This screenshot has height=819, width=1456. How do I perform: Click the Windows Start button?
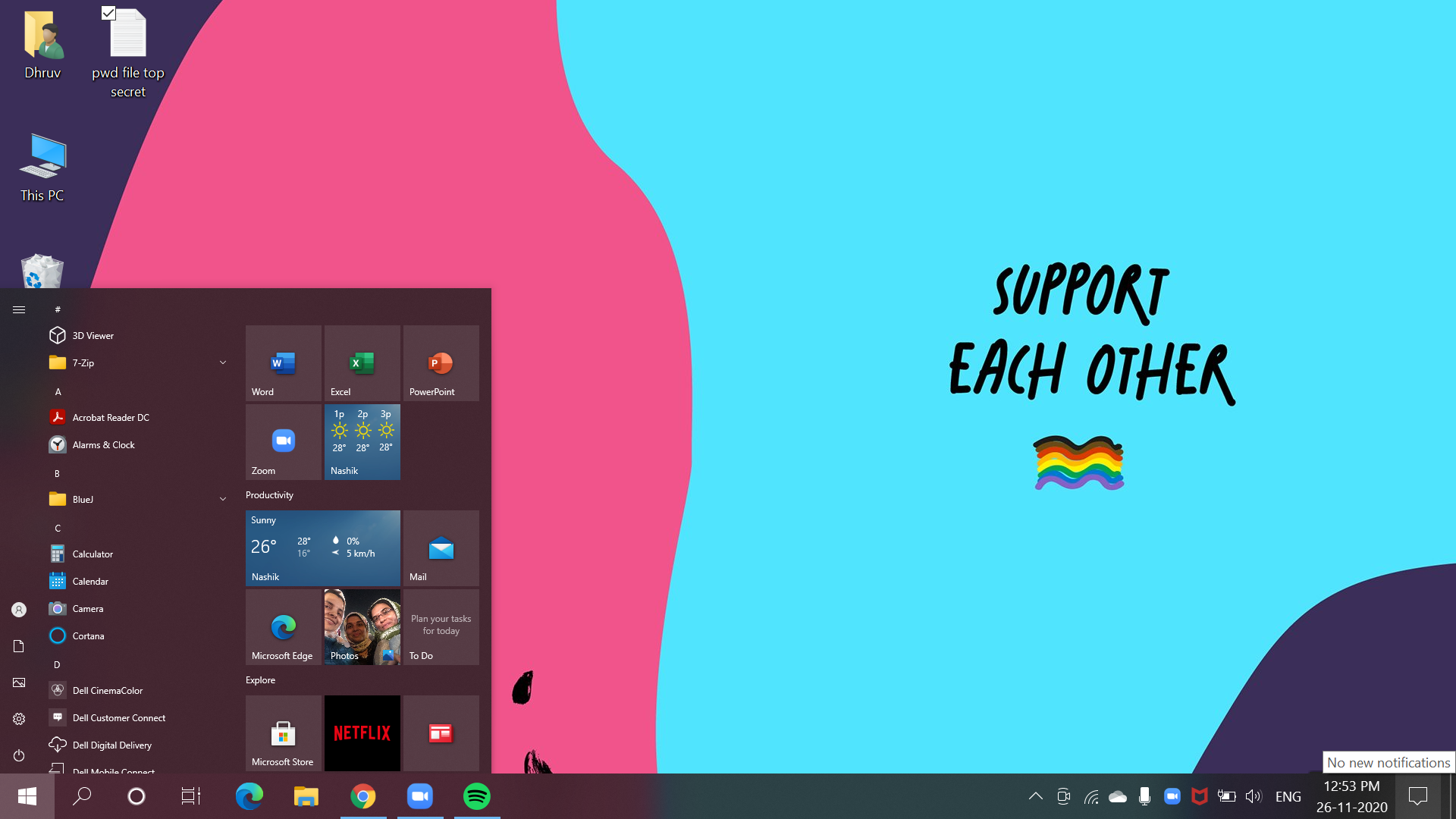tap(27, 796)
